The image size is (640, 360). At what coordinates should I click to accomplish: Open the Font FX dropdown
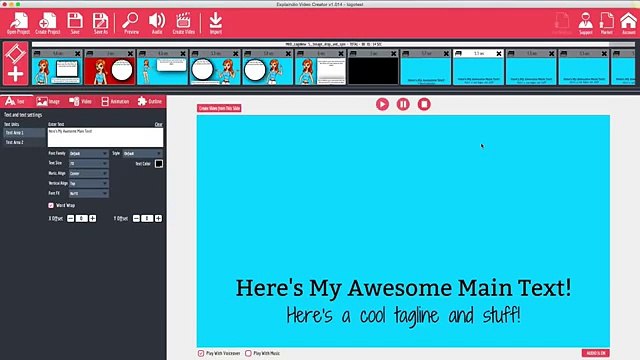coord(89,193)
